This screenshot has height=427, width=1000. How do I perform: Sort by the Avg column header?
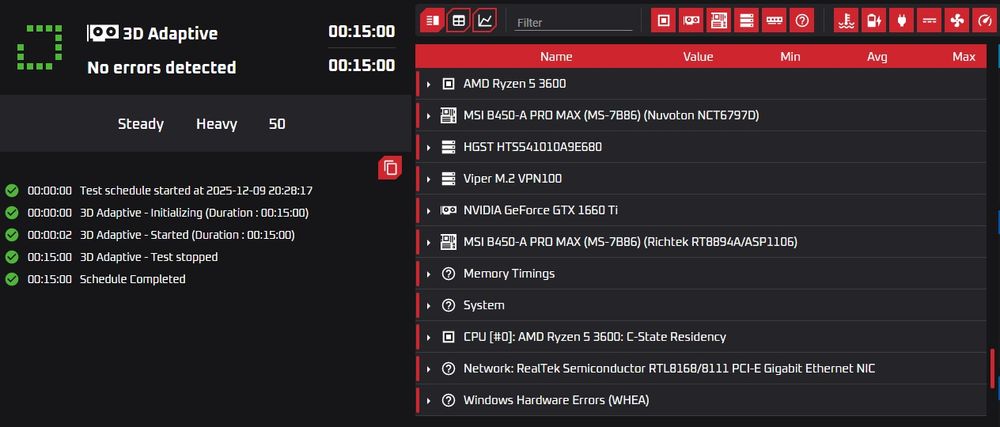tap(877, 57)
